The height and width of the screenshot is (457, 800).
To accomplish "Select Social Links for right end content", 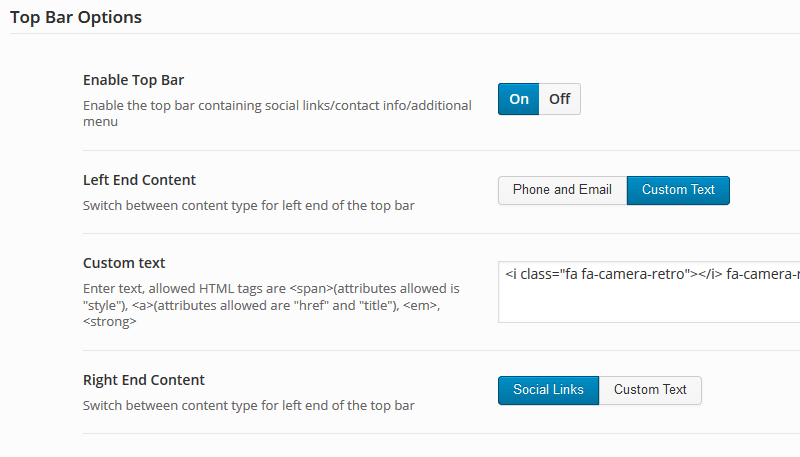I will pyautogui.click(x=548, y=390).
